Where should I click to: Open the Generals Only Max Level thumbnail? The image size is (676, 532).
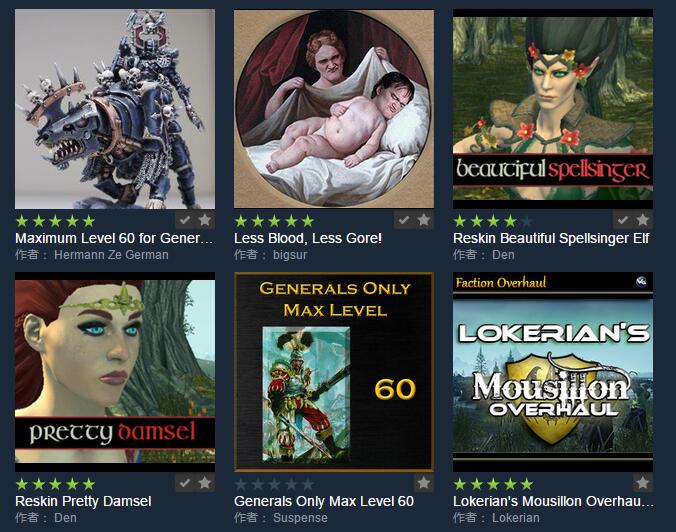pos(334,372)
